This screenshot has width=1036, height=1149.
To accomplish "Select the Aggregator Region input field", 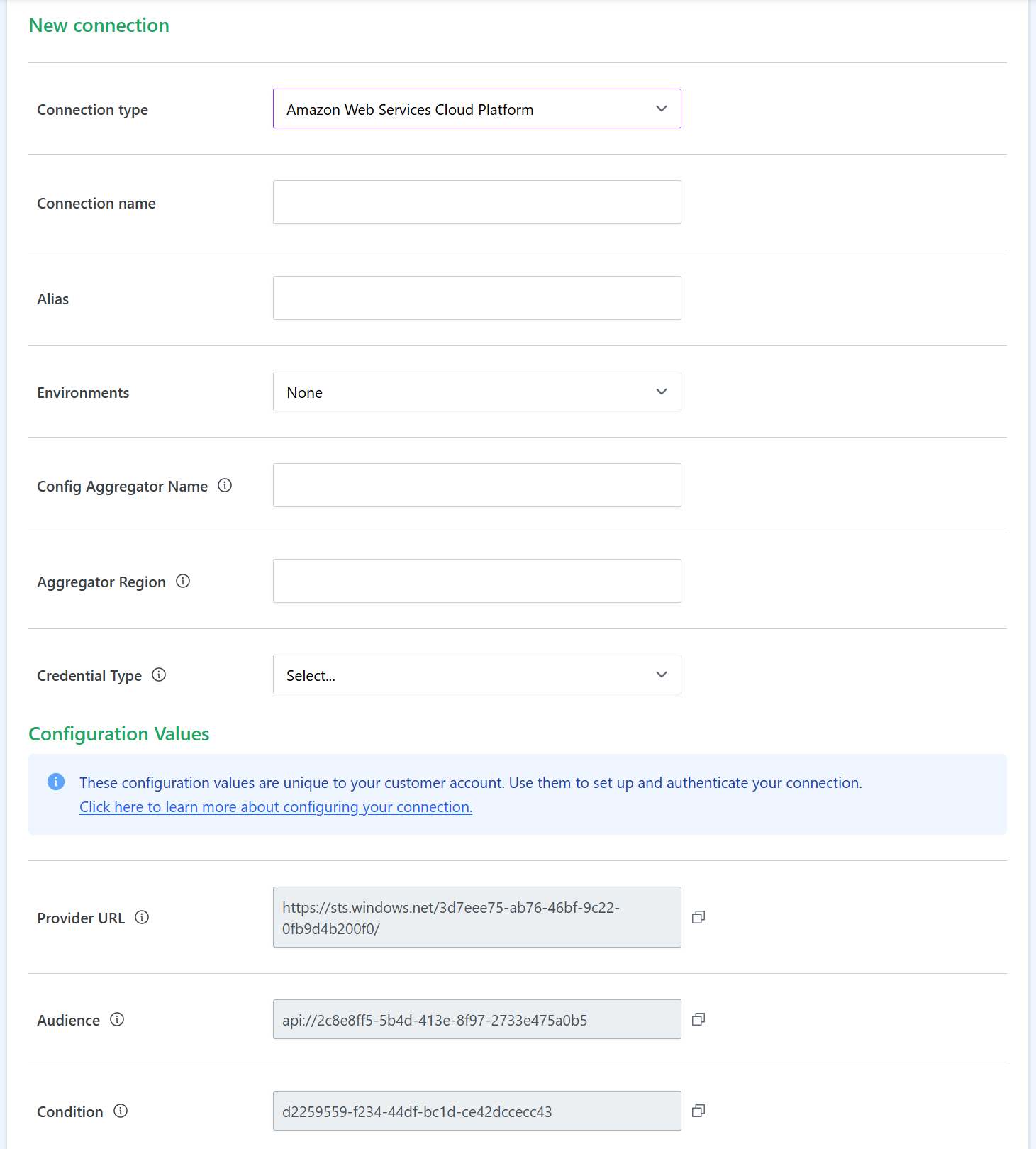I will tap(477, 581).
